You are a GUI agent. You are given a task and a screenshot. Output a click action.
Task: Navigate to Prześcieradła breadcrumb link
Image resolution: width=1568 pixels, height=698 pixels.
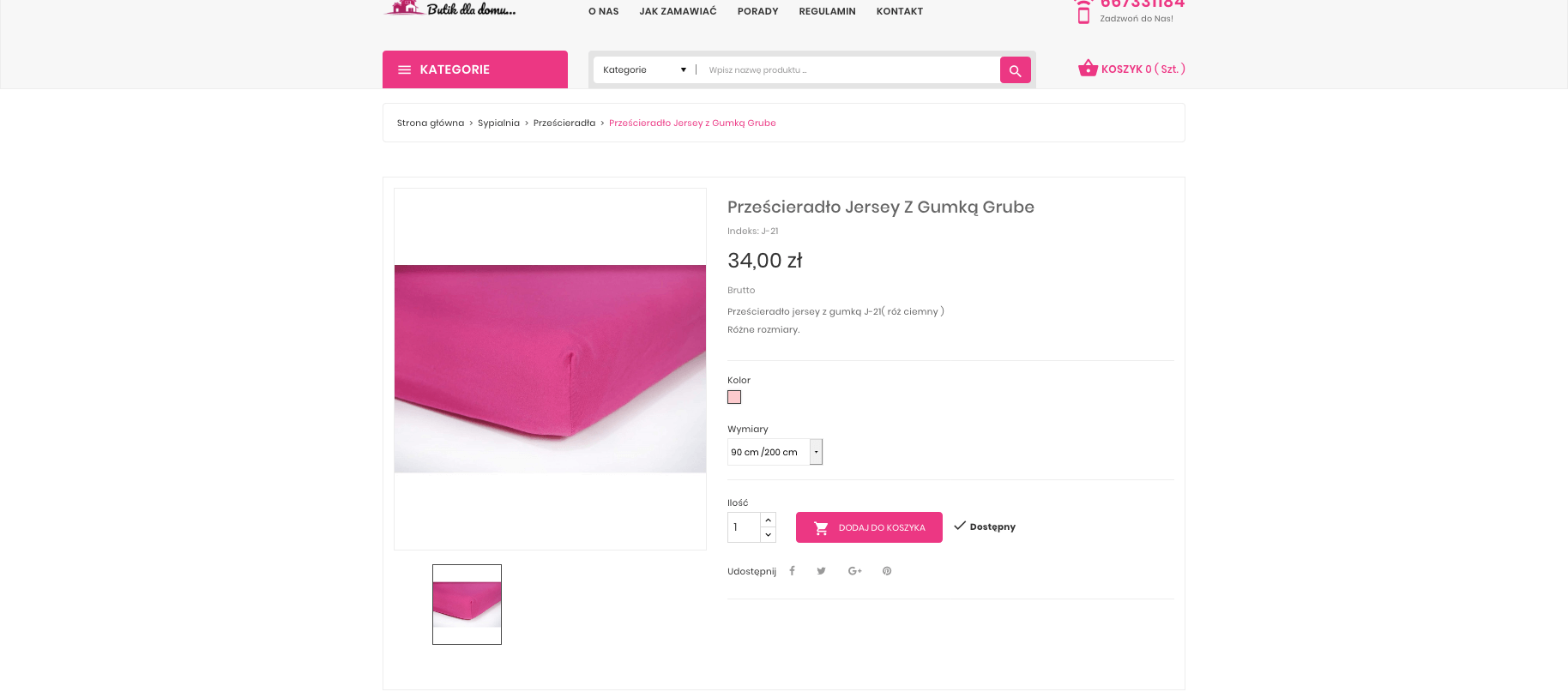coord(564,123)
